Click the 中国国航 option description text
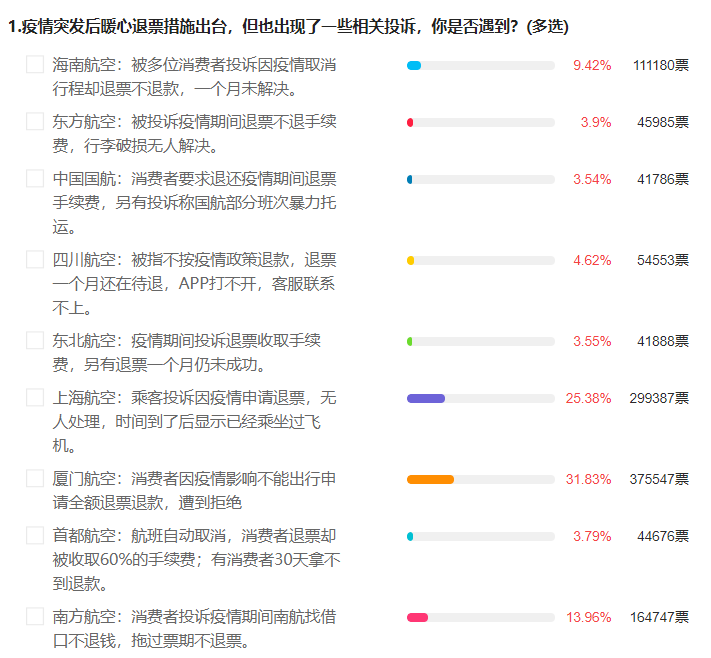Image resolution: width=711 pixels, height=658 pixels. click(x=194, y=203)
